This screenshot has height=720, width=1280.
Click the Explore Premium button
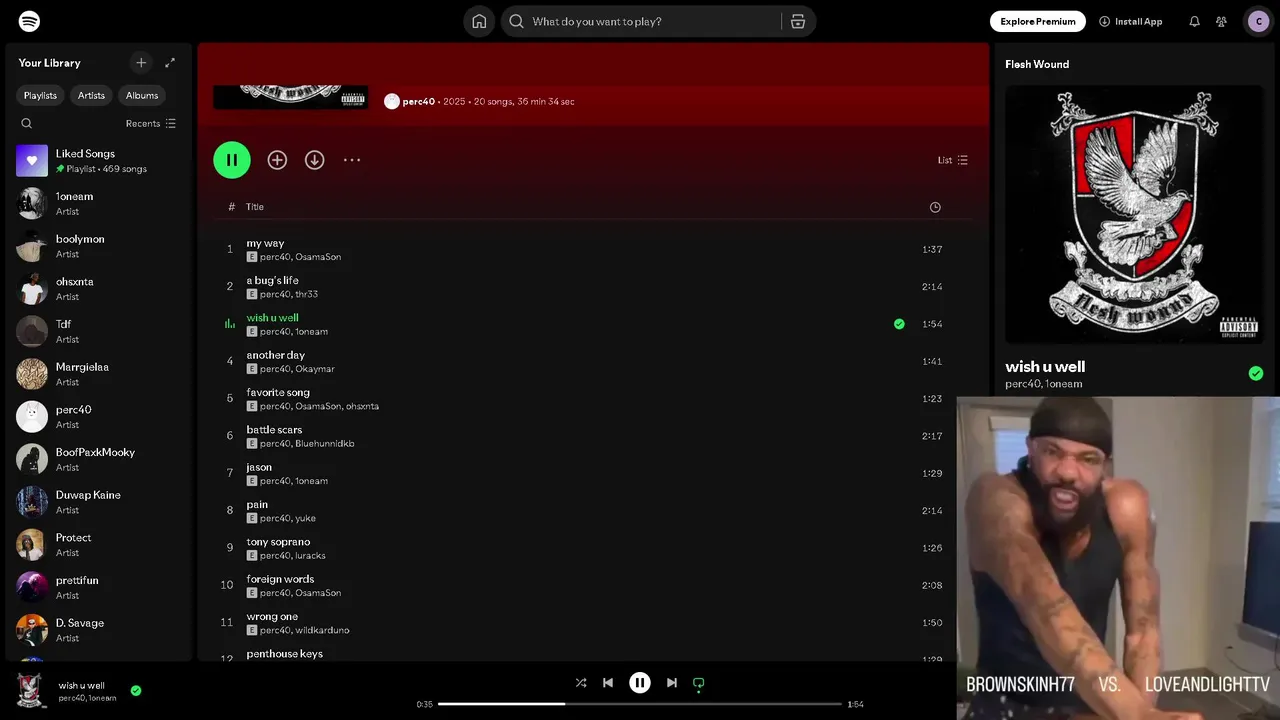coord(1038,21)
